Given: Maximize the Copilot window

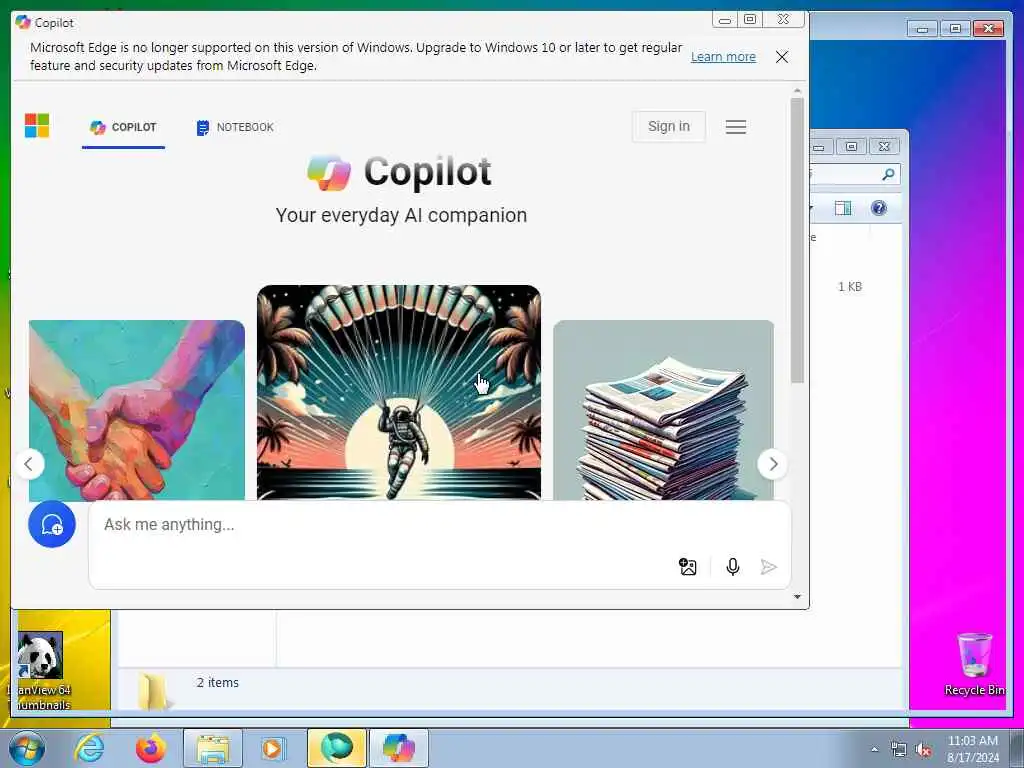Looking at the screenshot, I should (750, 19).
